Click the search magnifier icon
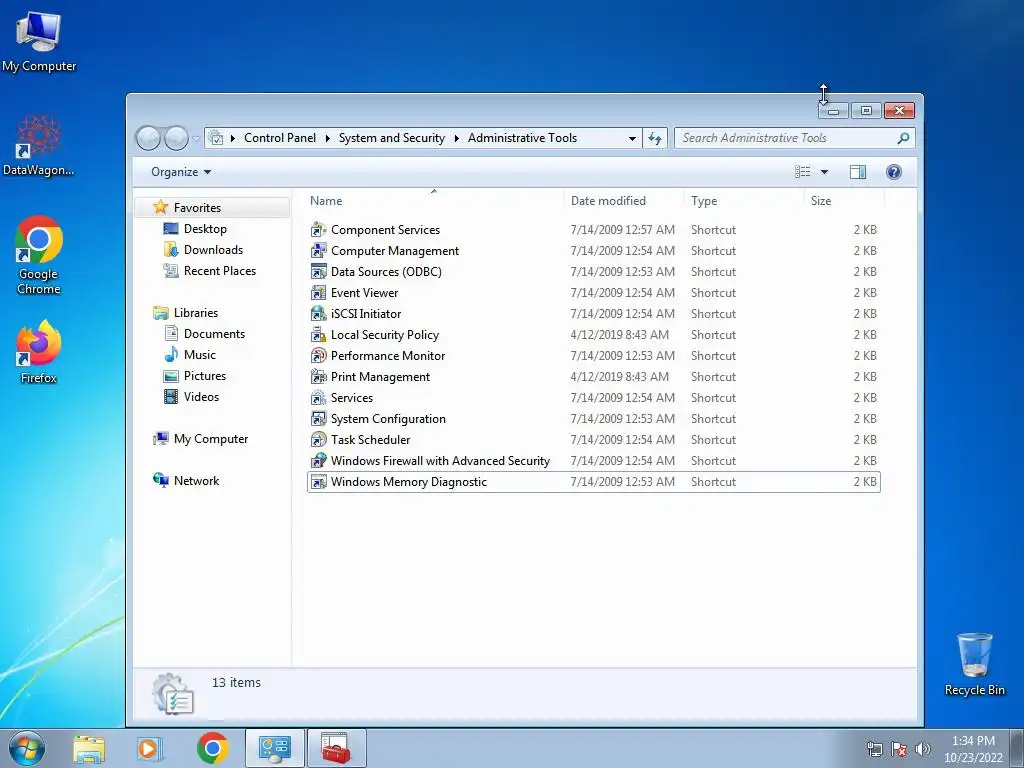This screenshot has width=1024, height=768. click(903, 138)
